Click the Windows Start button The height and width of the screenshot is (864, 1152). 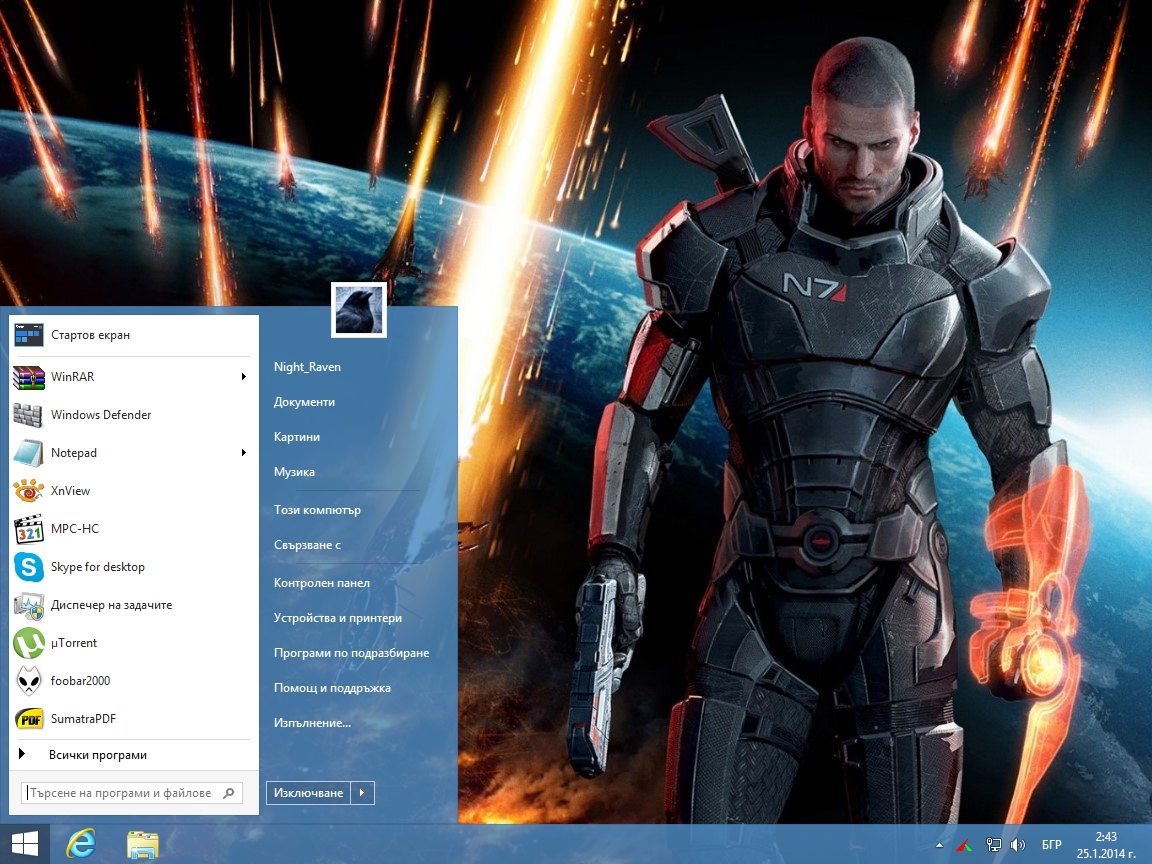pyautogui.click(x=25, y=844)
